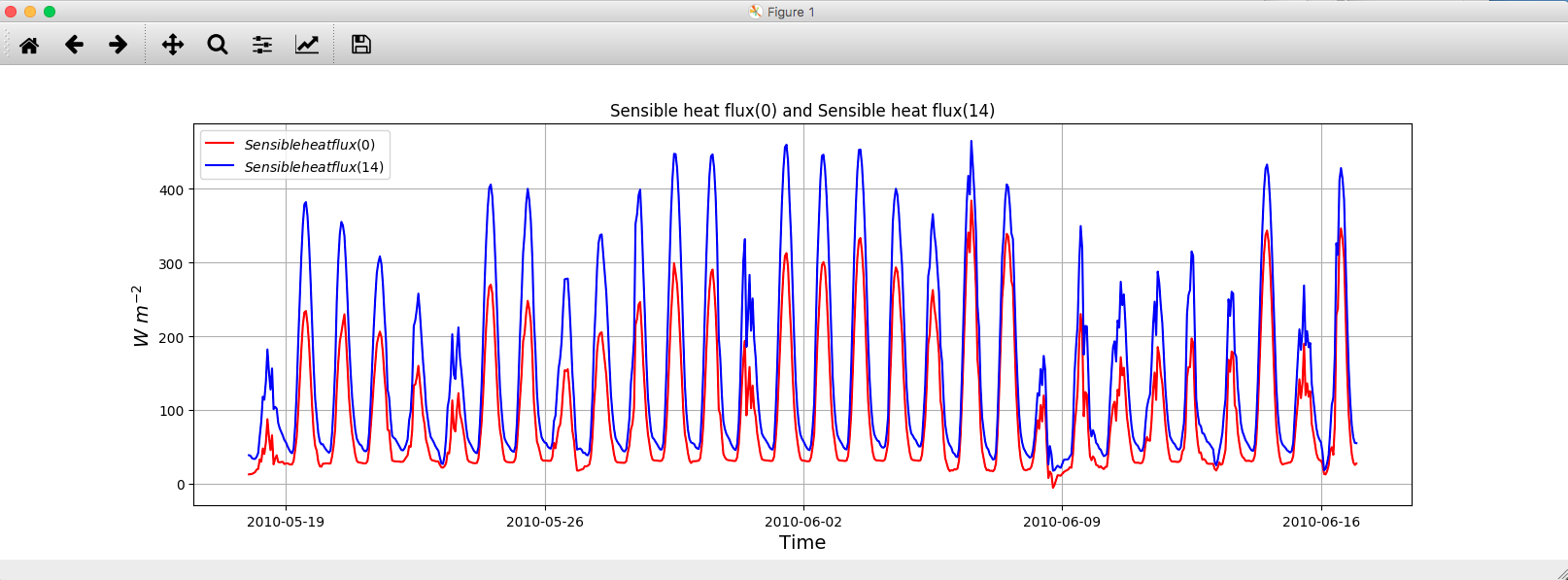Image resolution: width=1568 pixels, height=580 pixels.
Task: Click the Time x-axis label
Action: (802, 542)
